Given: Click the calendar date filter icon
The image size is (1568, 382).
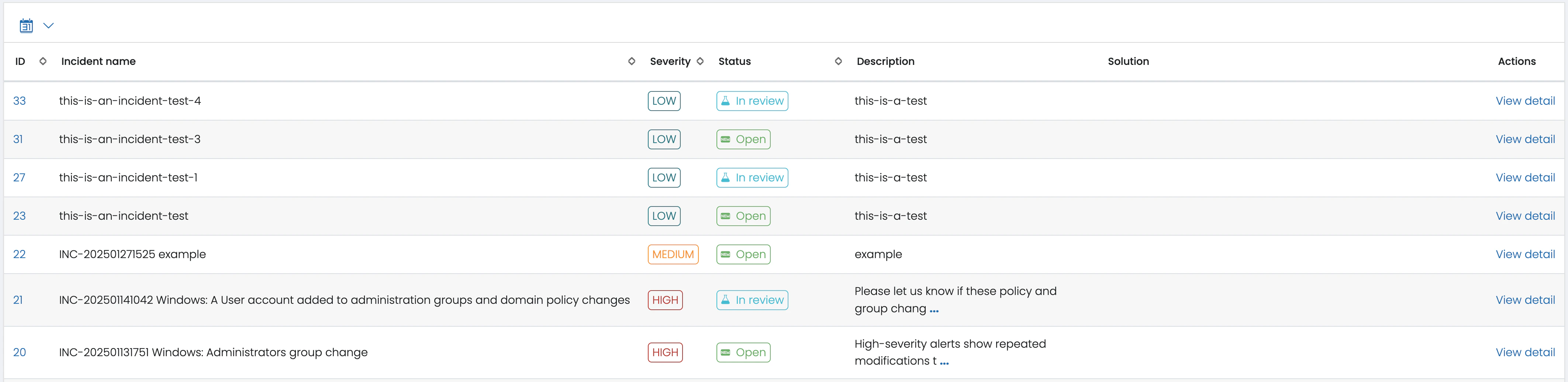Looking at the screenshot, I should click(26, 25).
